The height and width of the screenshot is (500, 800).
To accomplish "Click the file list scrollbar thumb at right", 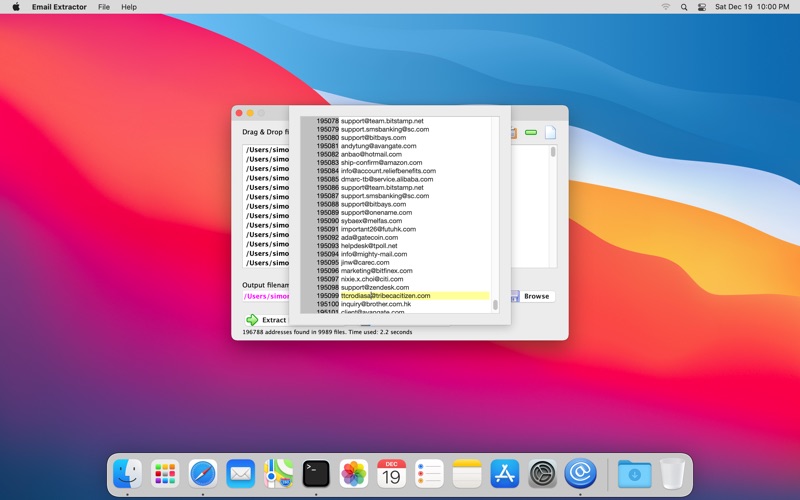I will pos(553,152).
